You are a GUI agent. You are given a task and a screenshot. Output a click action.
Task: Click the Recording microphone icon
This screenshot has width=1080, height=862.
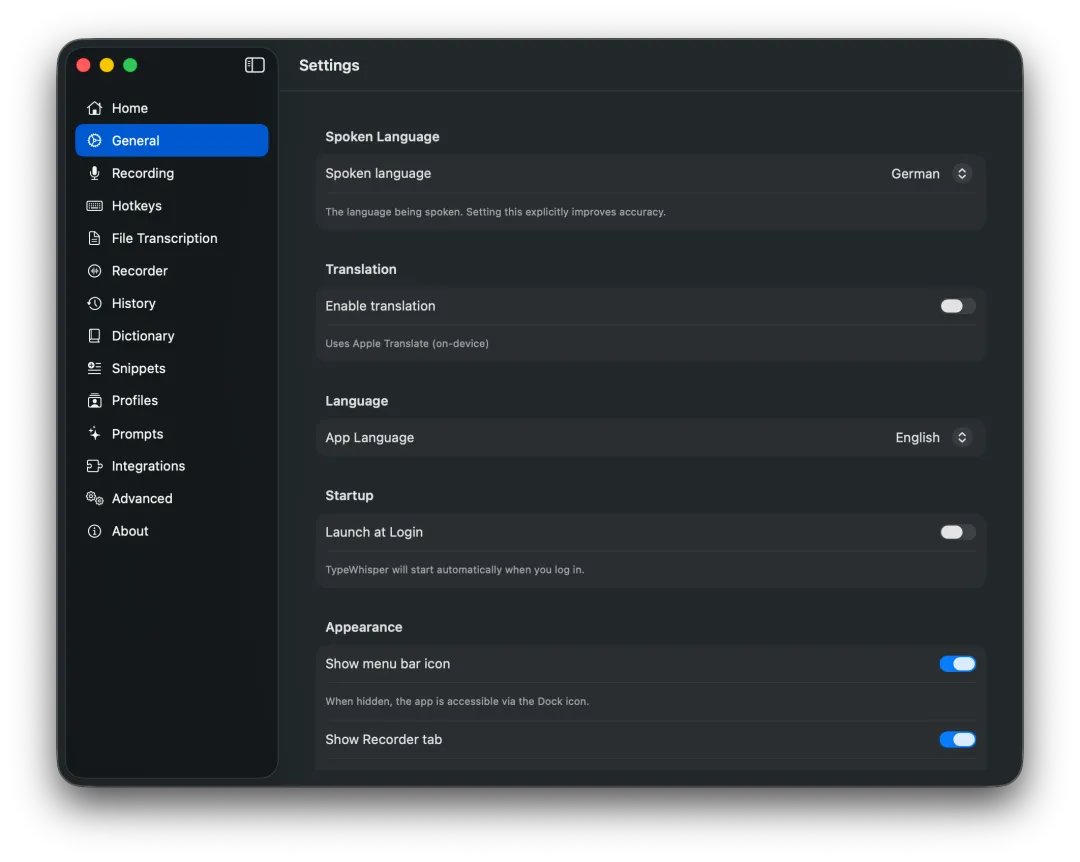tap(94, 173)
